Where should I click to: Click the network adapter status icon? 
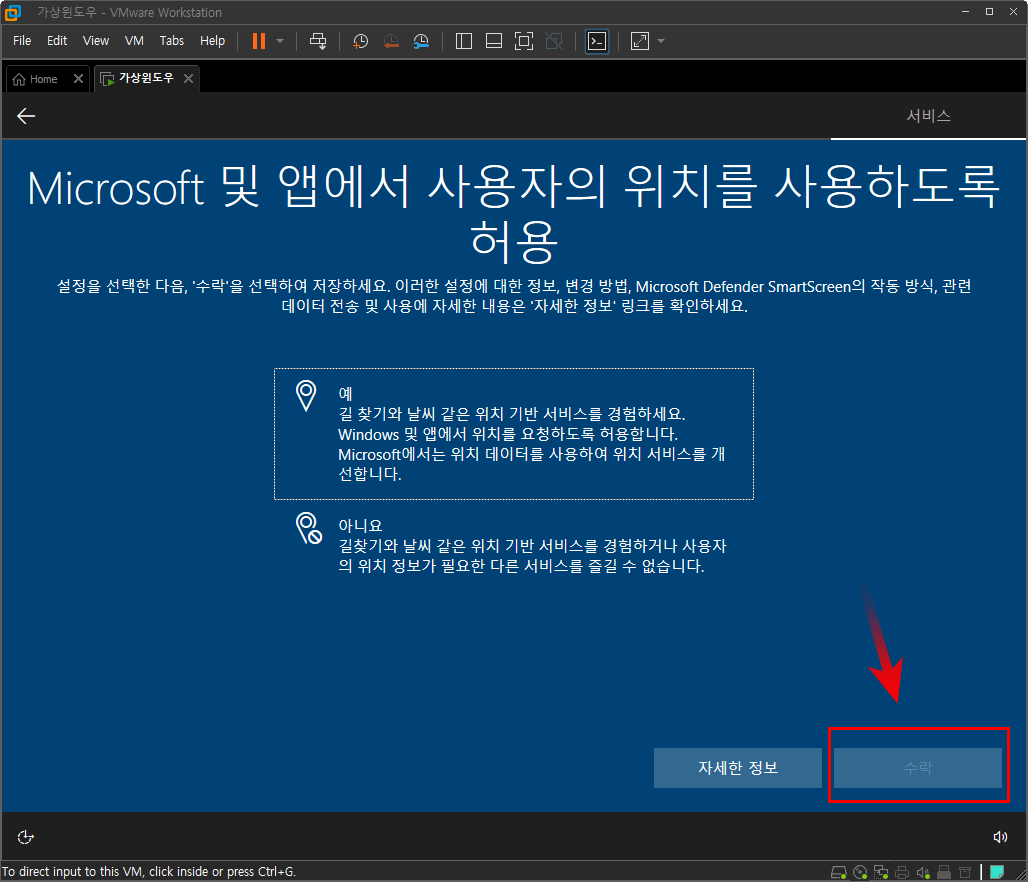pyautogui.click(x=881, y=872)
